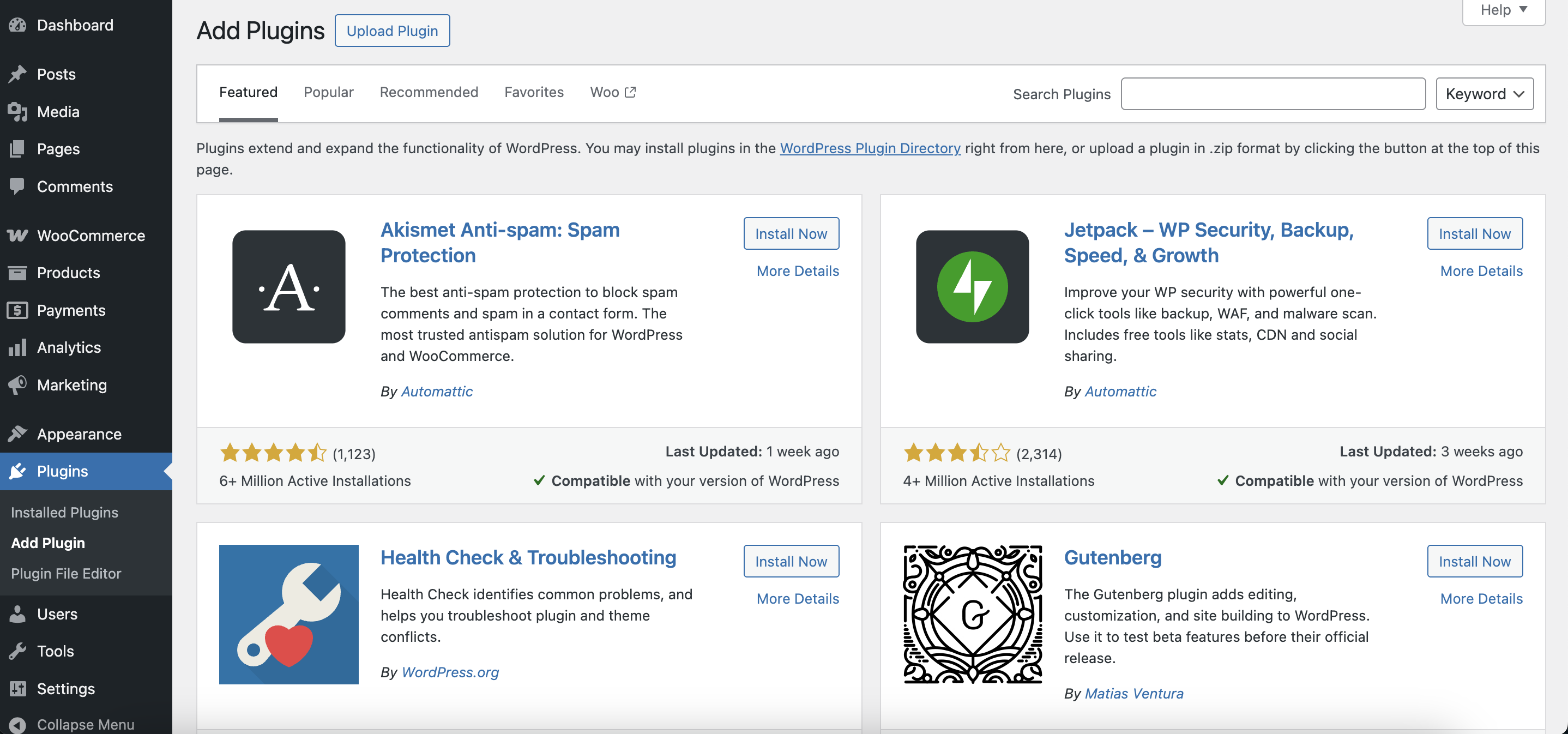1568x734 pixels.
Task: Click the Payments dollar icon
Action: coord(17,310)
